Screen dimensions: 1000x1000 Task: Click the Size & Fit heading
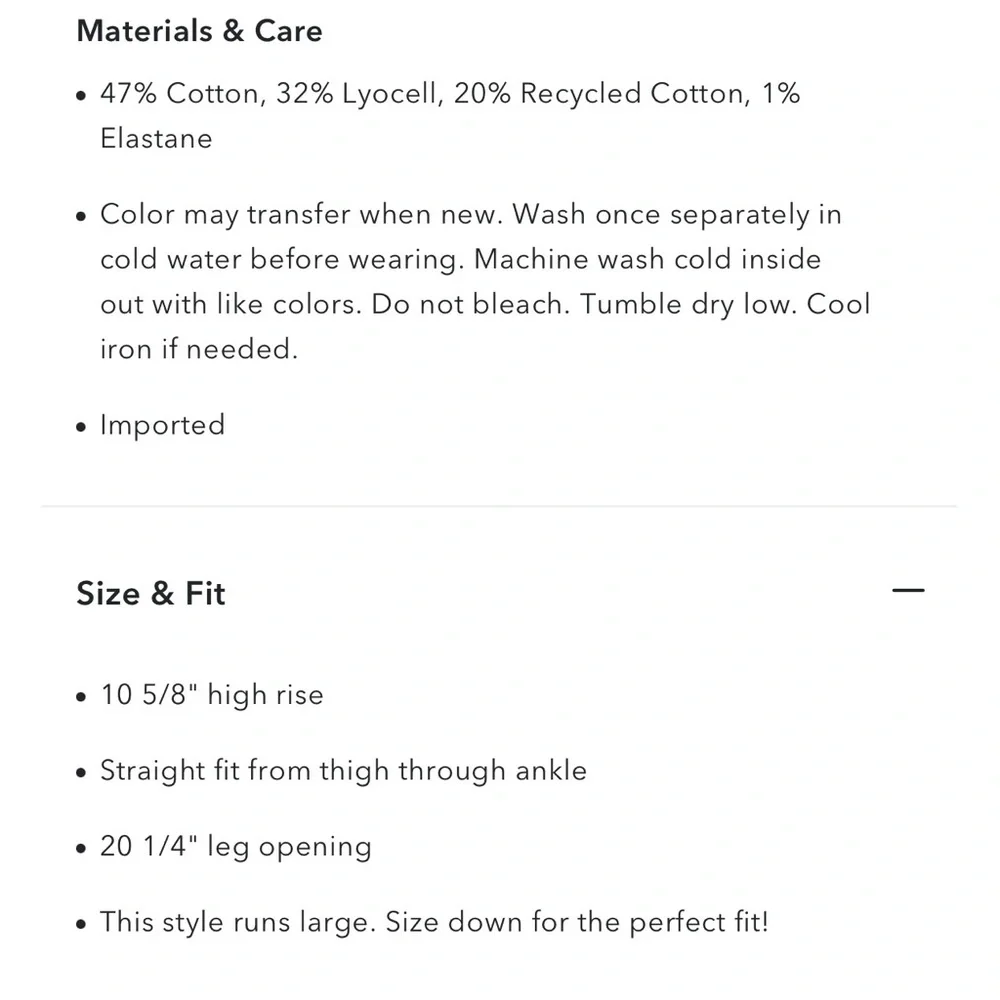click(151, 594)
